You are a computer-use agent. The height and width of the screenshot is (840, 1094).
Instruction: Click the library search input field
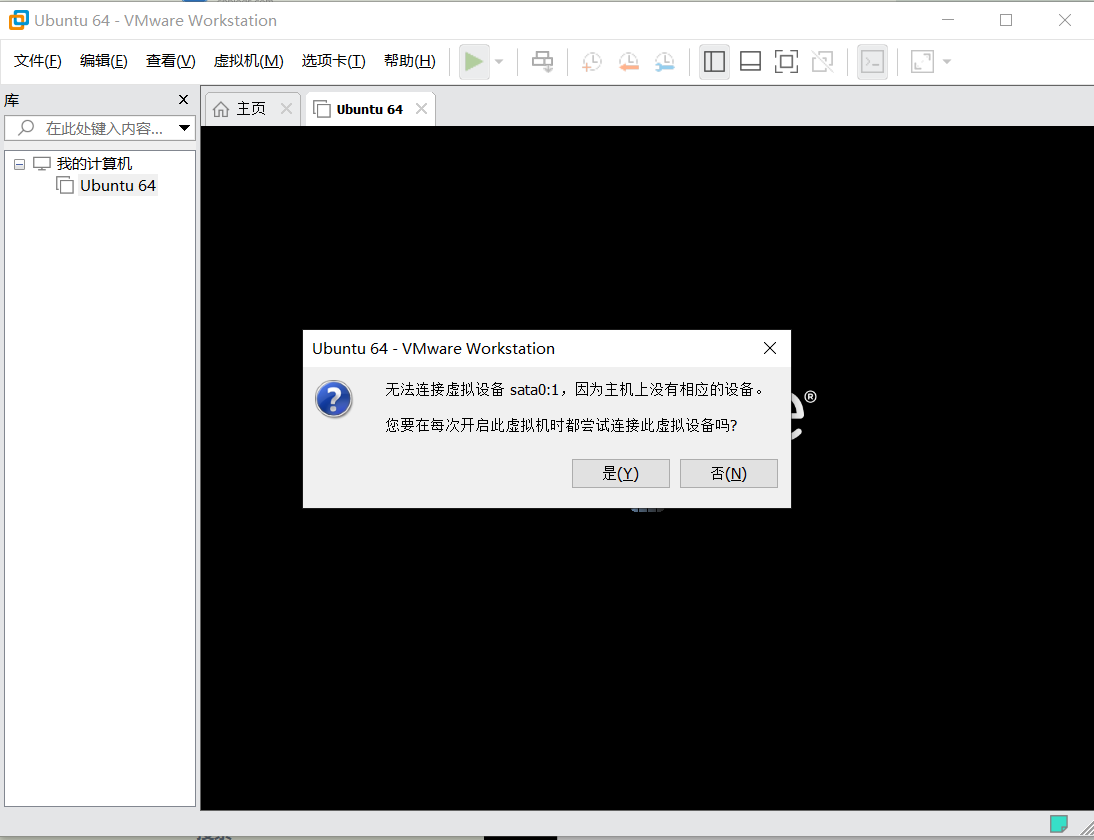95,128
